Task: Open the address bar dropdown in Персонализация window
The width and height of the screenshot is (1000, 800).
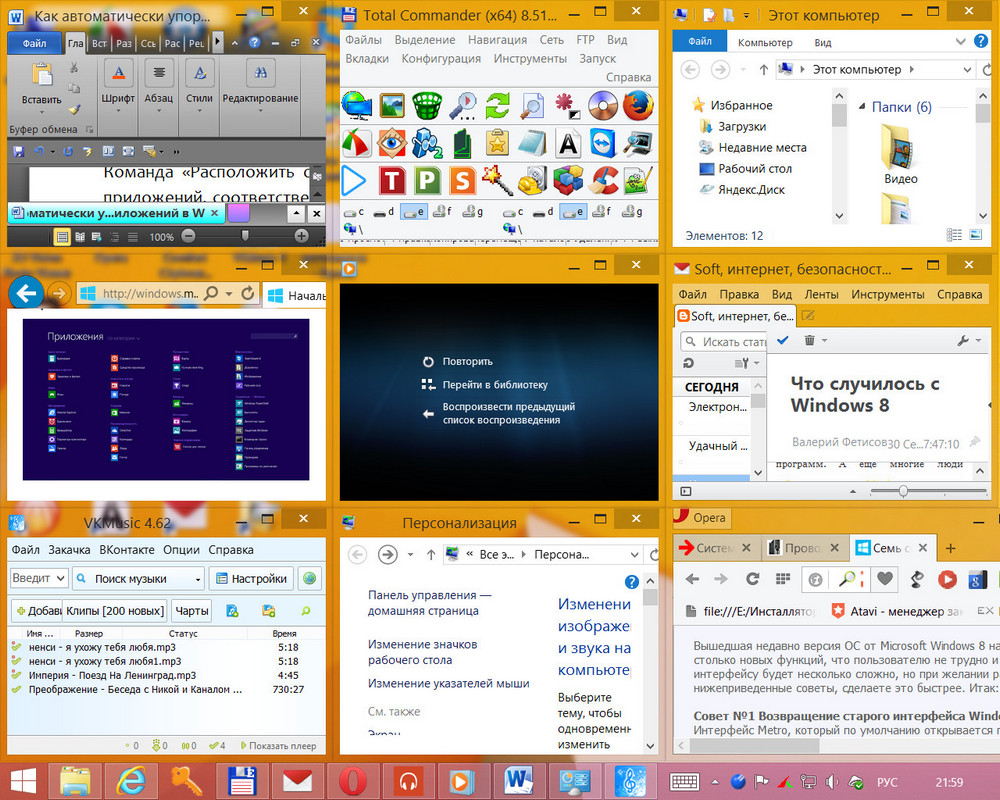Action: pyautogui.click(x=634, y=554)
